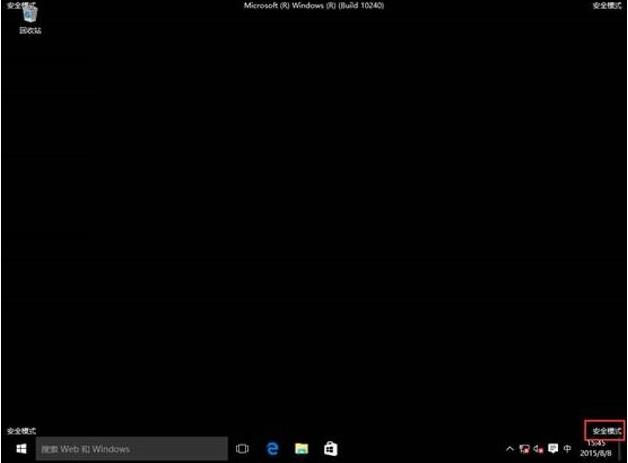The image size is (628, 463).
Task: Open the Windows Store taskbar icon
Action: click(330, 450)
